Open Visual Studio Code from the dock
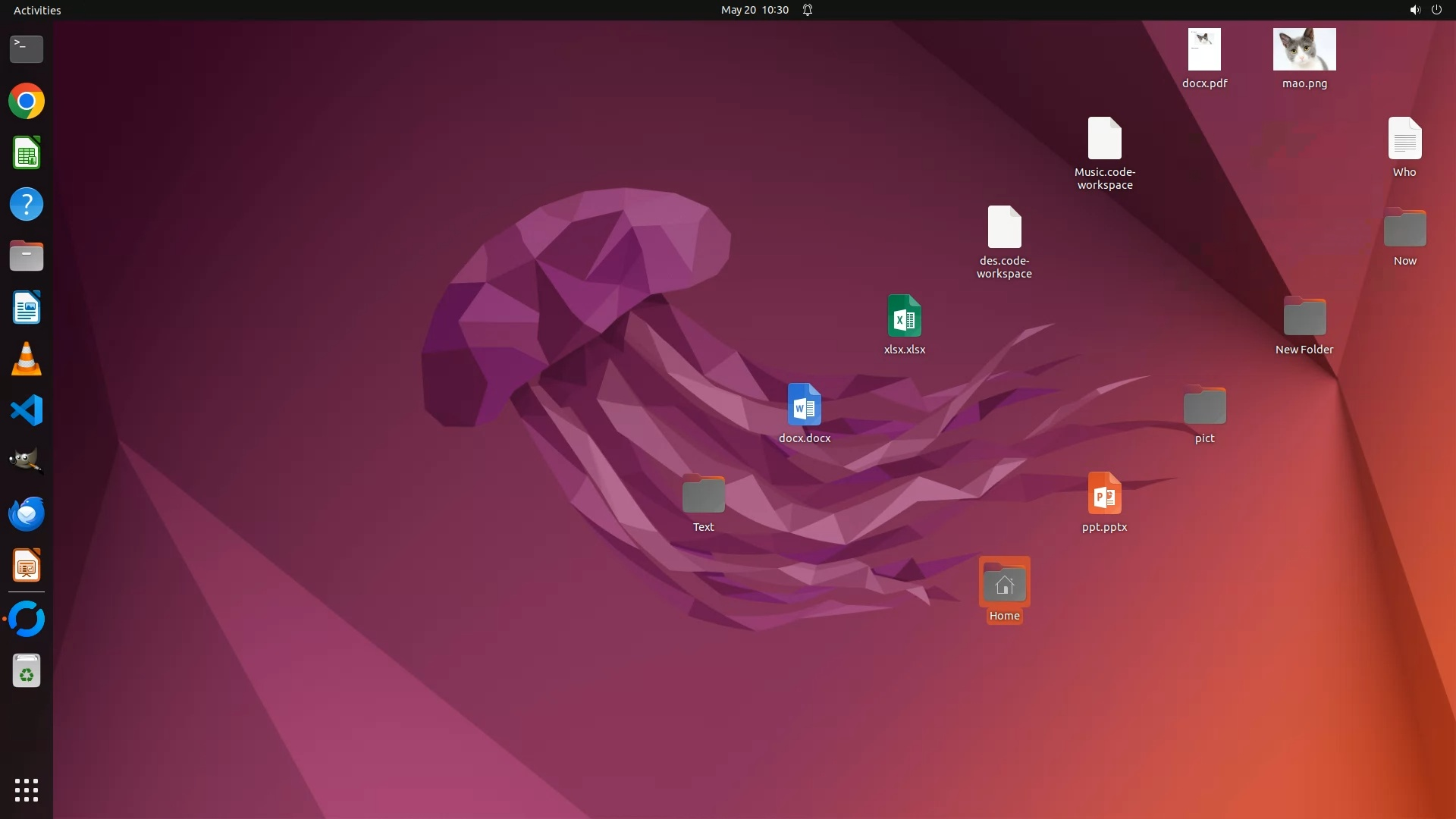The width and height of the screenshot is (1456, 819). coord(27,410)
